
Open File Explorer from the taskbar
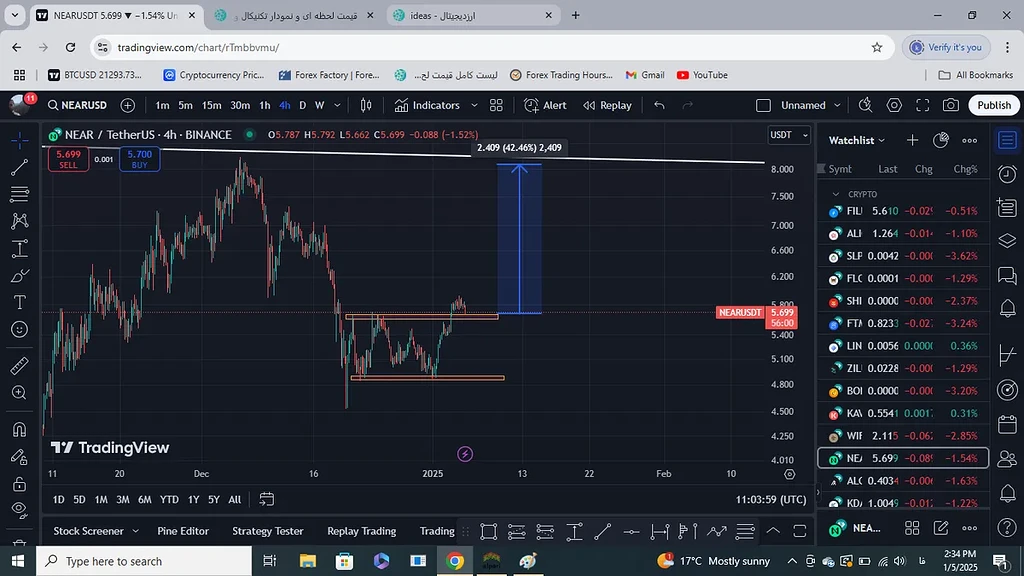point(307,561)
